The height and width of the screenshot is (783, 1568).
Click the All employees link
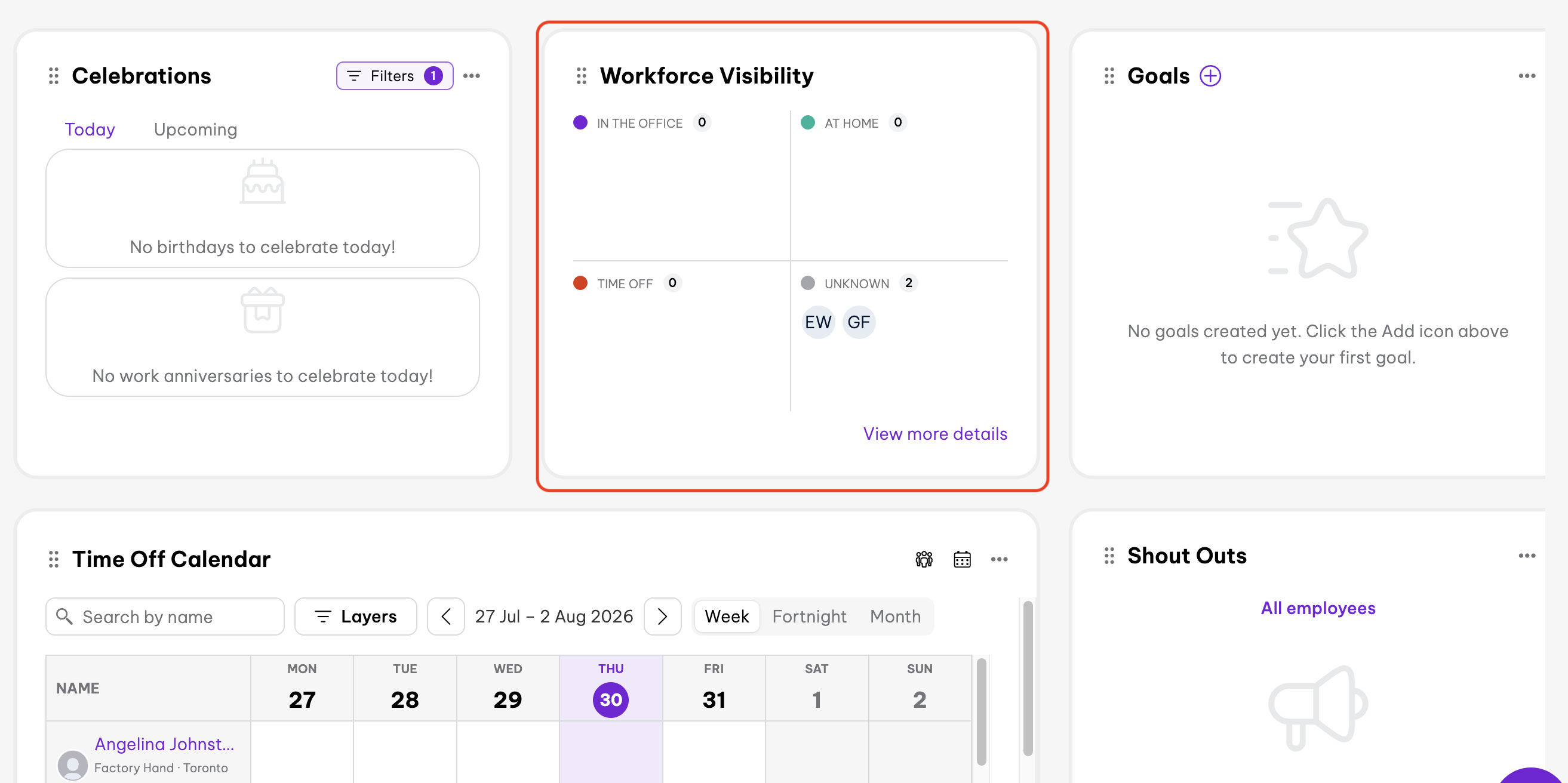pyautogui.click(x=1318, y=608)
